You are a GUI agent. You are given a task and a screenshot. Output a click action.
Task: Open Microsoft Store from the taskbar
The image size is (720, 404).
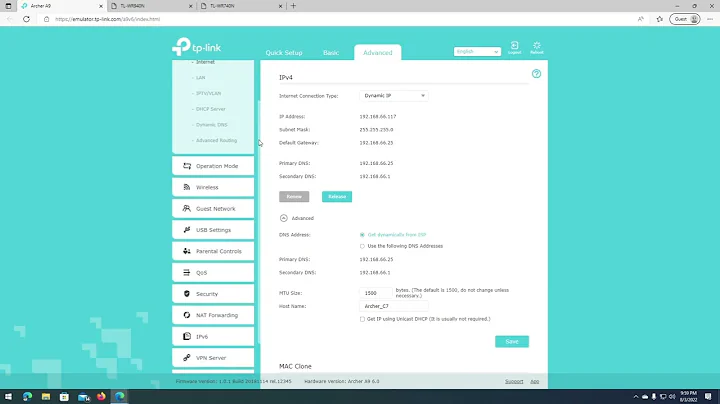(64, 396)
